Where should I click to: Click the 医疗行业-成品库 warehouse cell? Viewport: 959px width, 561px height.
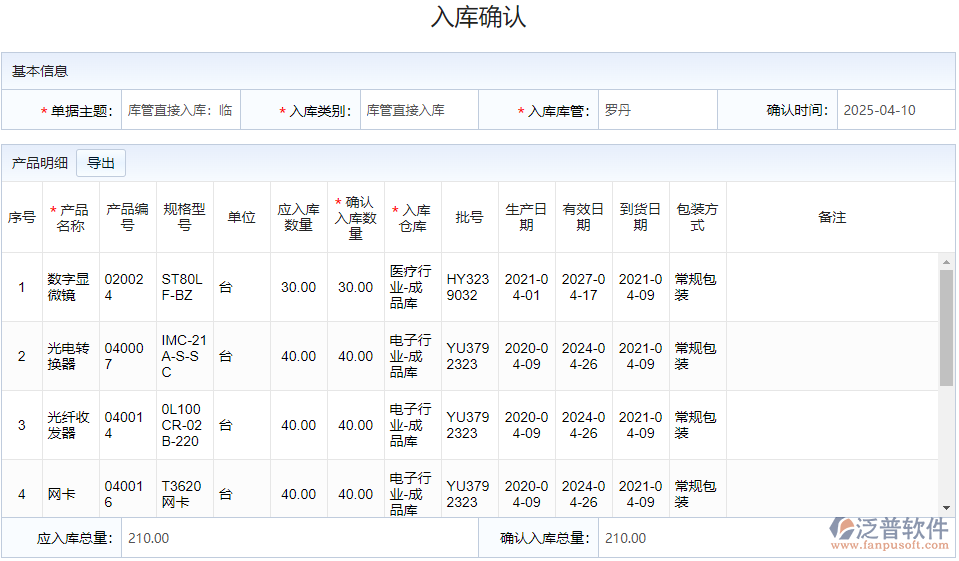pyautogui.click(x=412, y=287)
